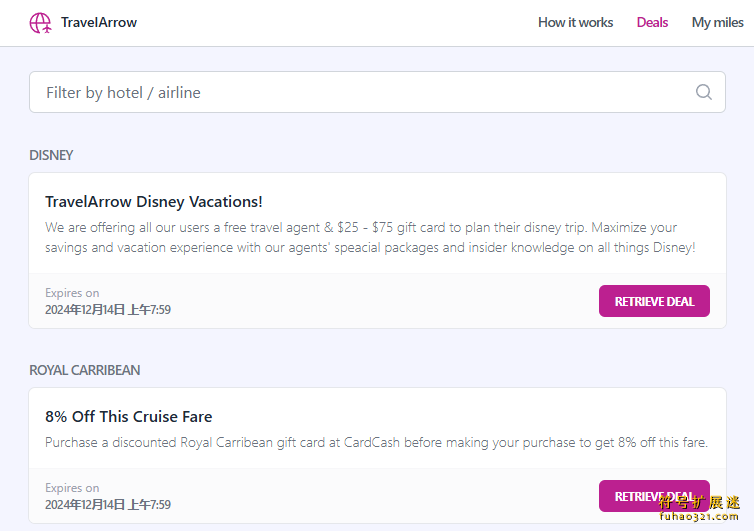Image resolution: width=754 pixels, height=531 pixels.
Task: Click the TravelArrow brand name text
Action: pyautogui.click(x=99, y=23)
